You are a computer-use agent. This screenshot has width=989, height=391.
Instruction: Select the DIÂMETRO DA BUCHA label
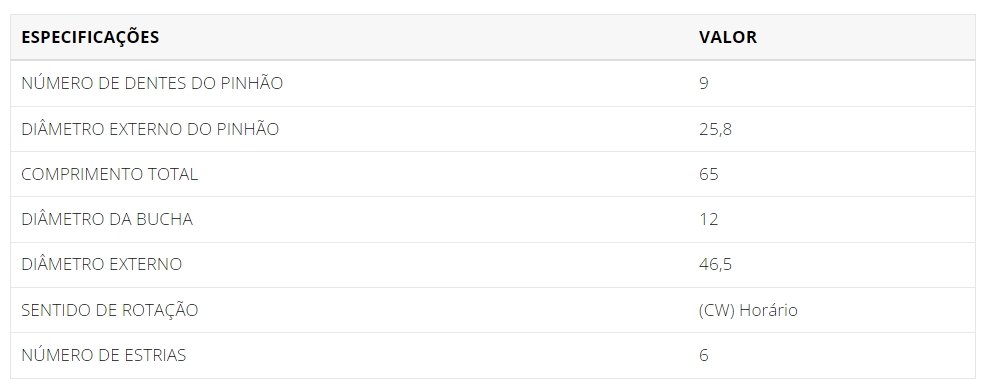point(107,219)
